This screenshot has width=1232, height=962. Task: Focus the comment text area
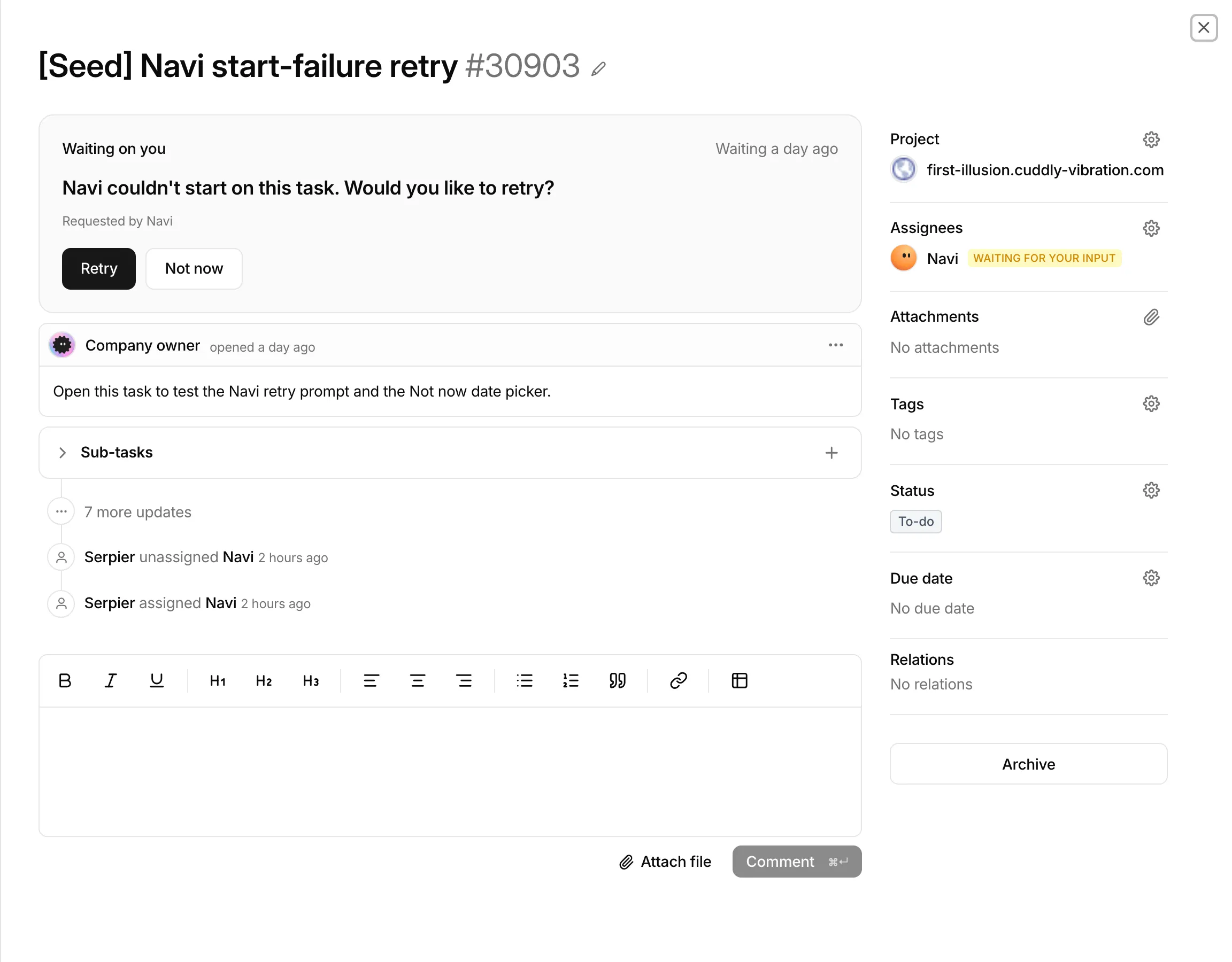pos(450,771)
